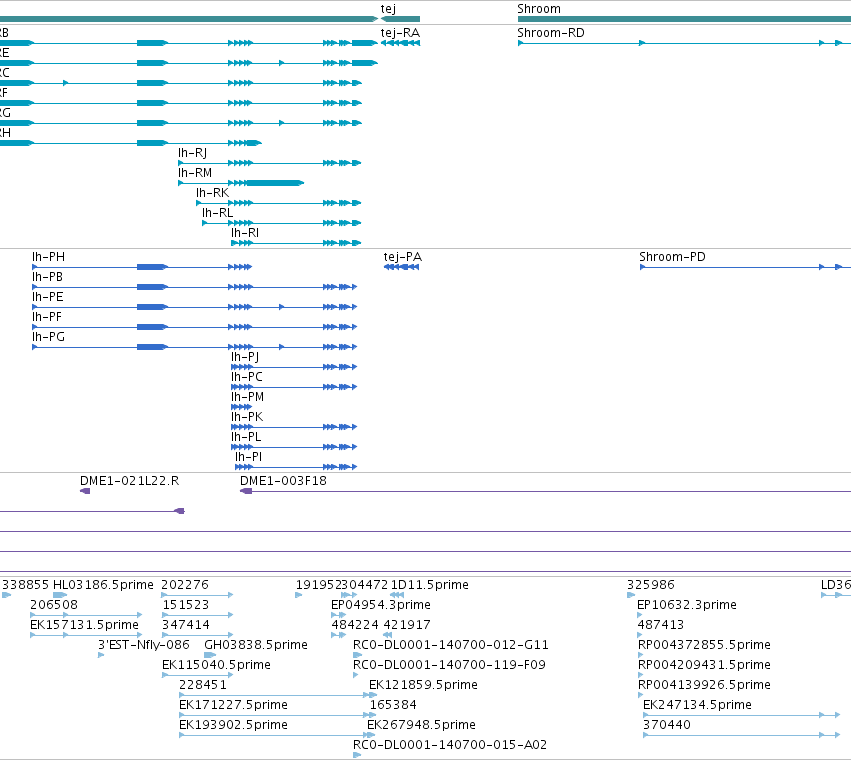Select the tej-PA protein label
Screen dimensions: 851x760
coord(403,257)
